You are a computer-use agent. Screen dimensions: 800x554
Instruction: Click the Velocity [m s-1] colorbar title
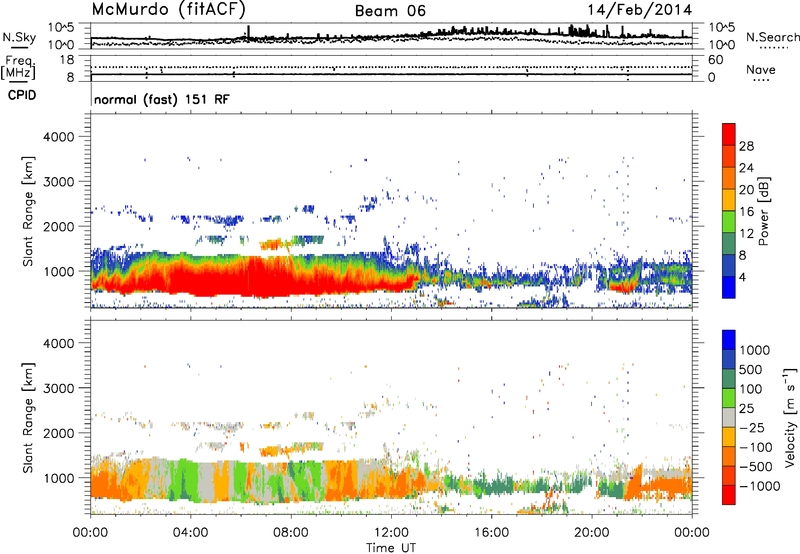pyautogui.click(x=790, y=417)
